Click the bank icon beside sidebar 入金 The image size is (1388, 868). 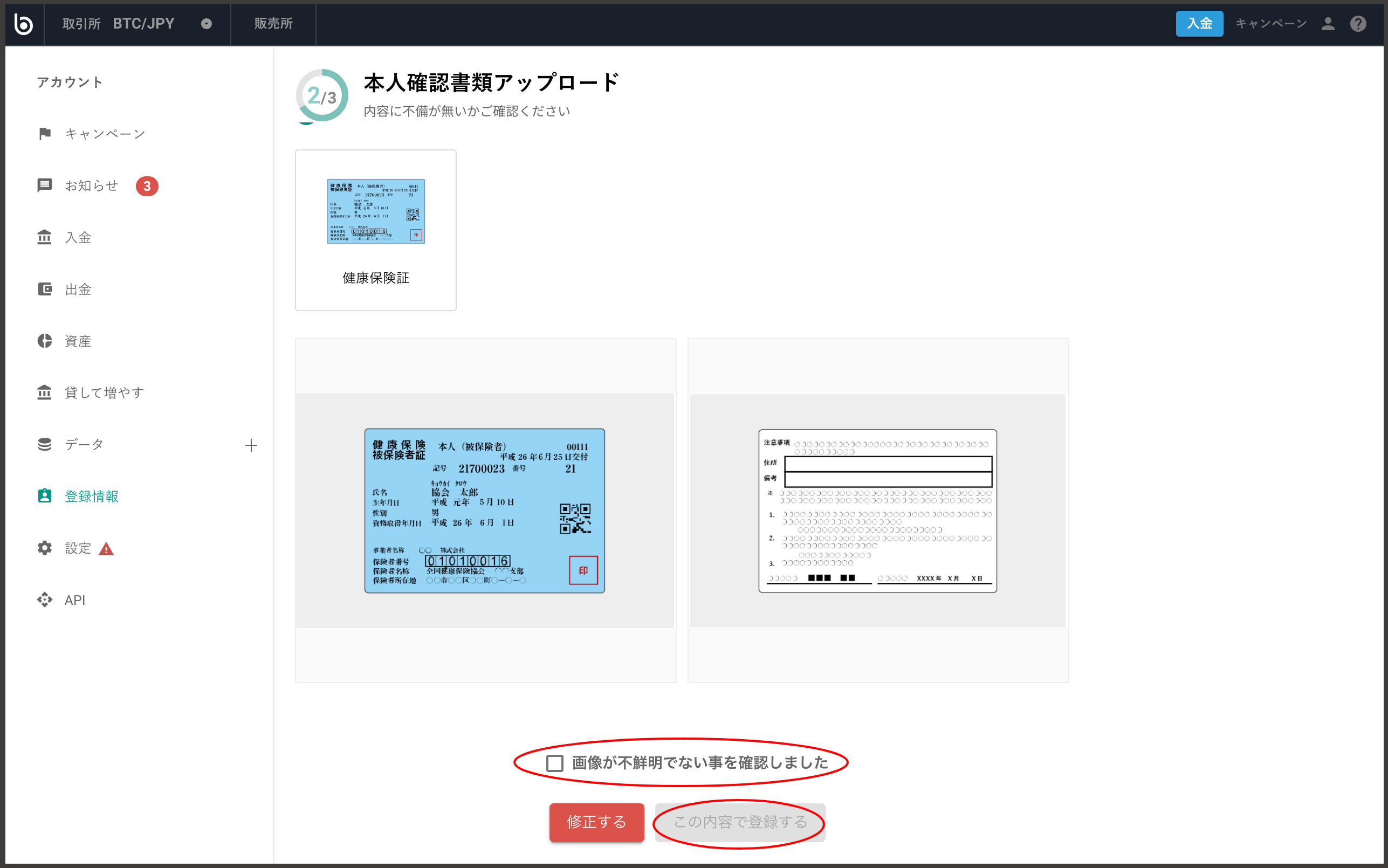(45, 237)
